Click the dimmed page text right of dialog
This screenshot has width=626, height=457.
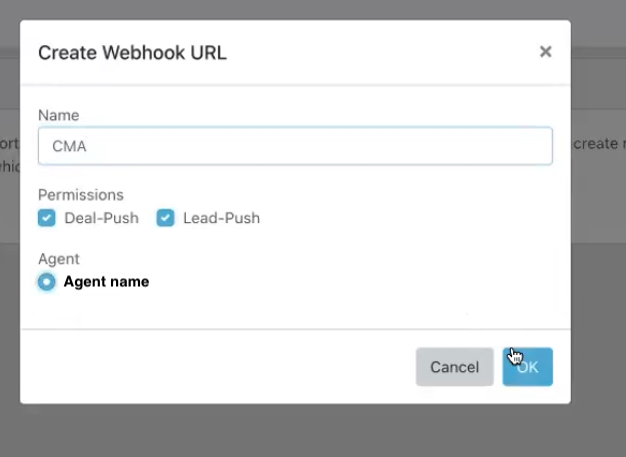(598, 144)
